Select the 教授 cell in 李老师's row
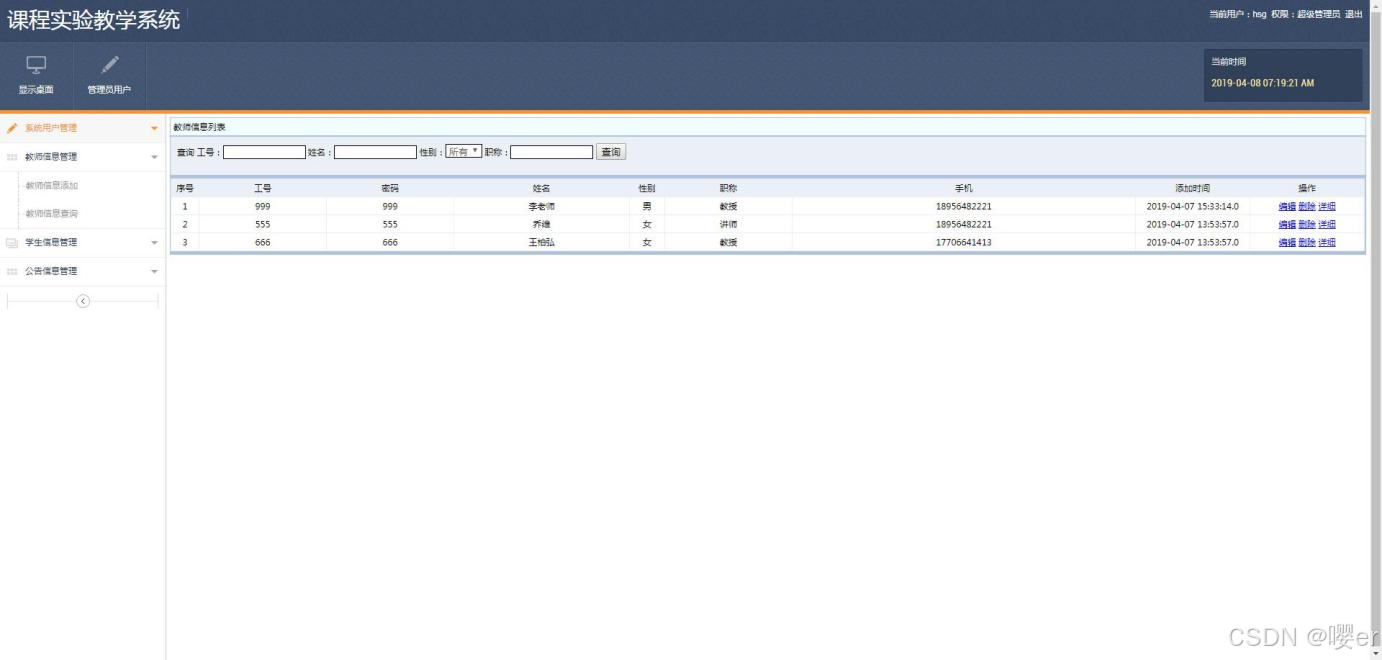1382x660 pixels. point(728,207)
